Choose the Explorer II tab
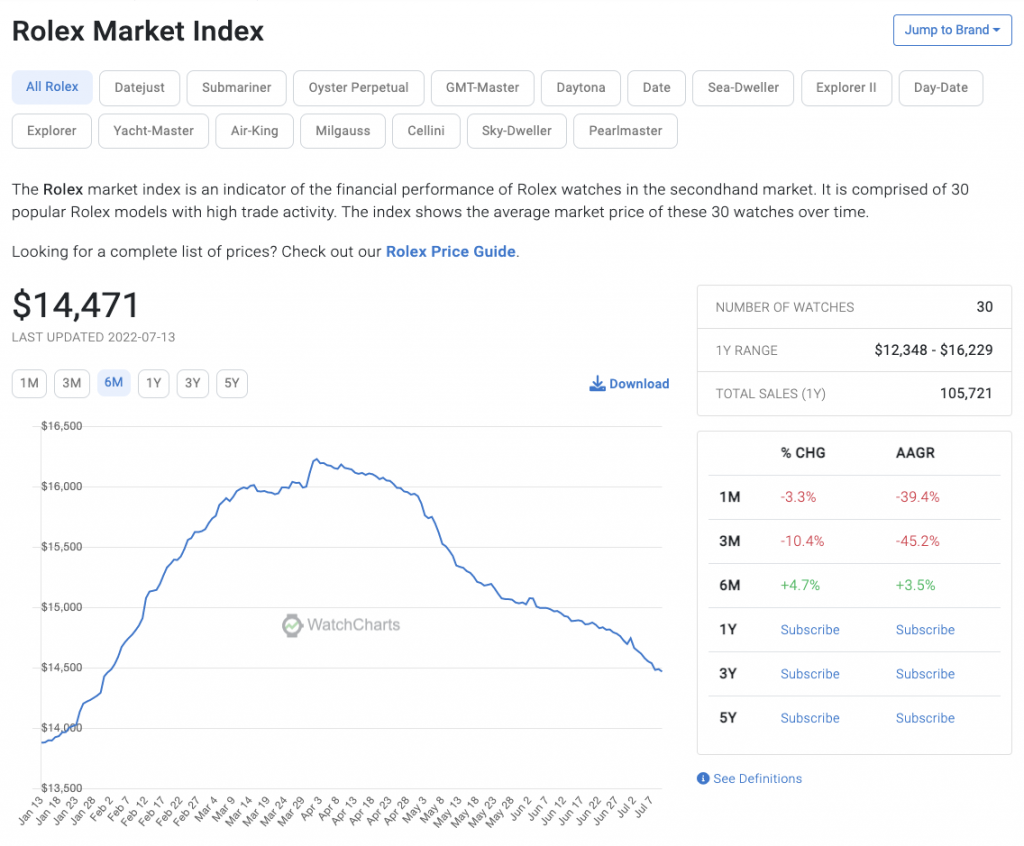 pyautogui.click(x=846, y=88)
